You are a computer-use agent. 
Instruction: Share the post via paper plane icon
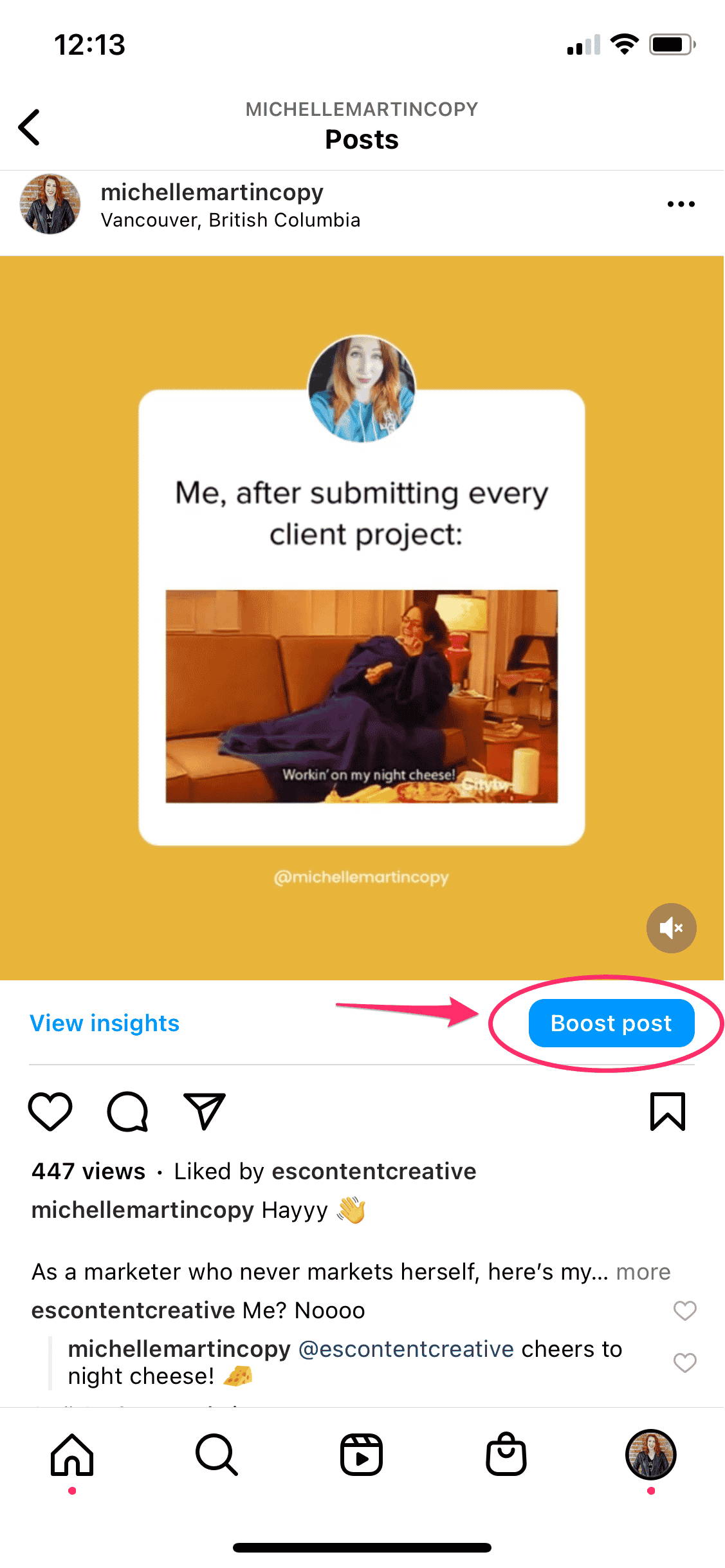[205, 1111]
